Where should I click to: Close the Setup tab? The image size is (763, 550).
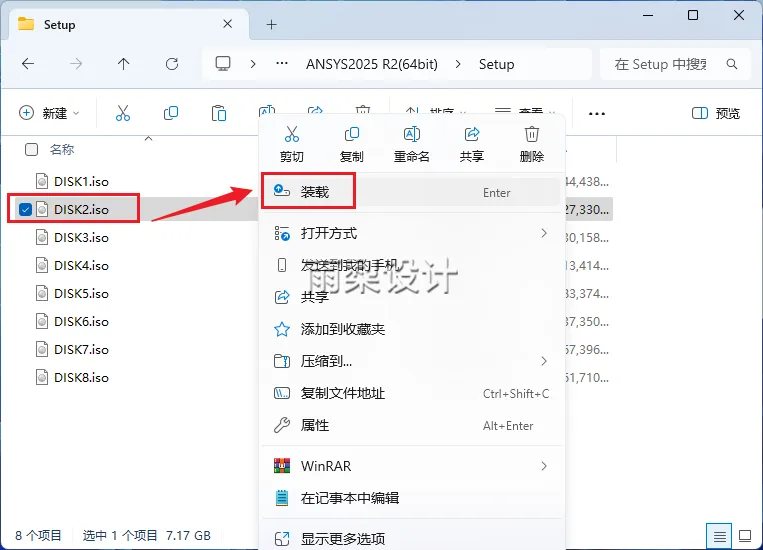227,24
